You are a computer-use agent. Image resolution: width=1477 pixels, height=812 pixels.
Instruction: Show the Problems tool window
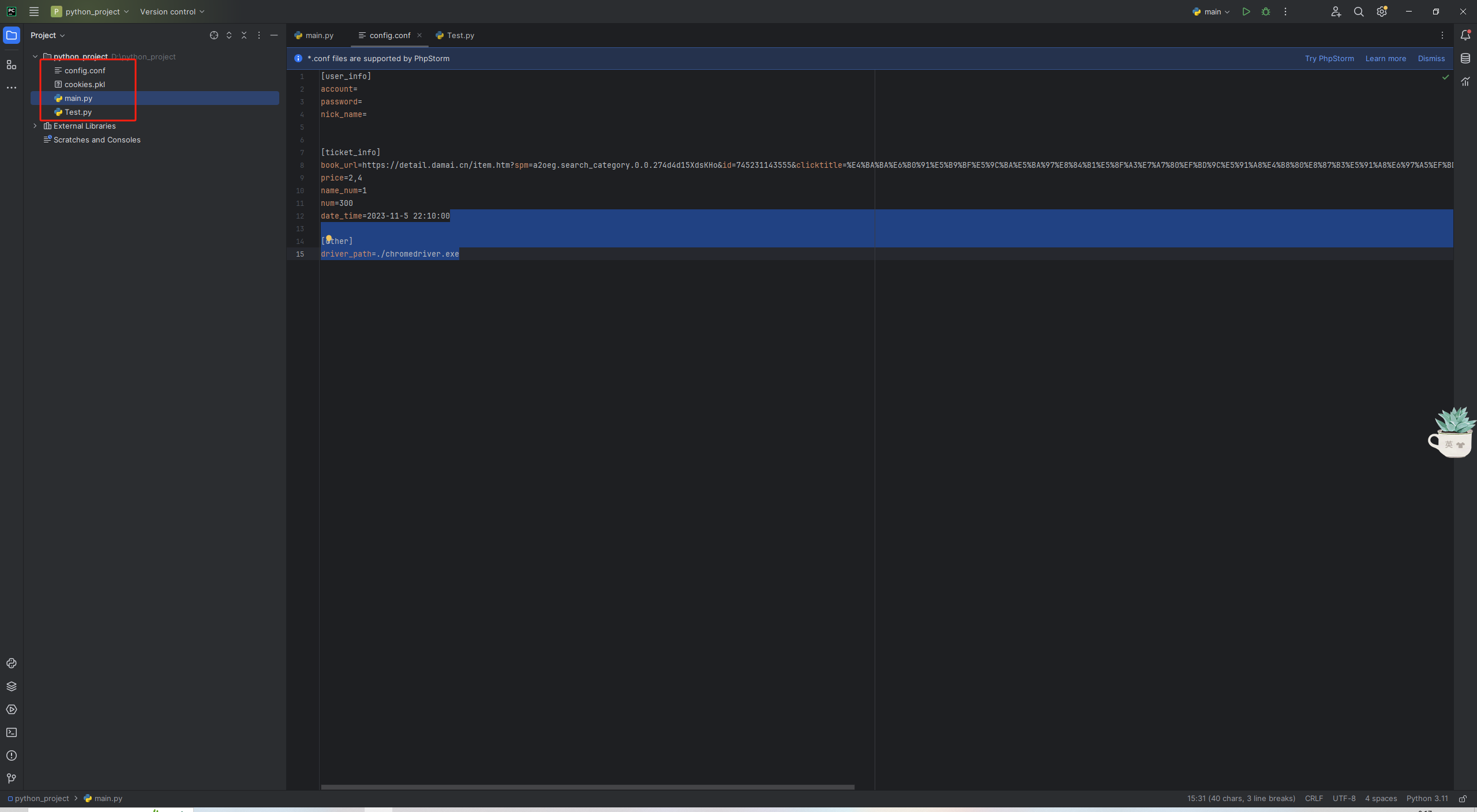12,755
